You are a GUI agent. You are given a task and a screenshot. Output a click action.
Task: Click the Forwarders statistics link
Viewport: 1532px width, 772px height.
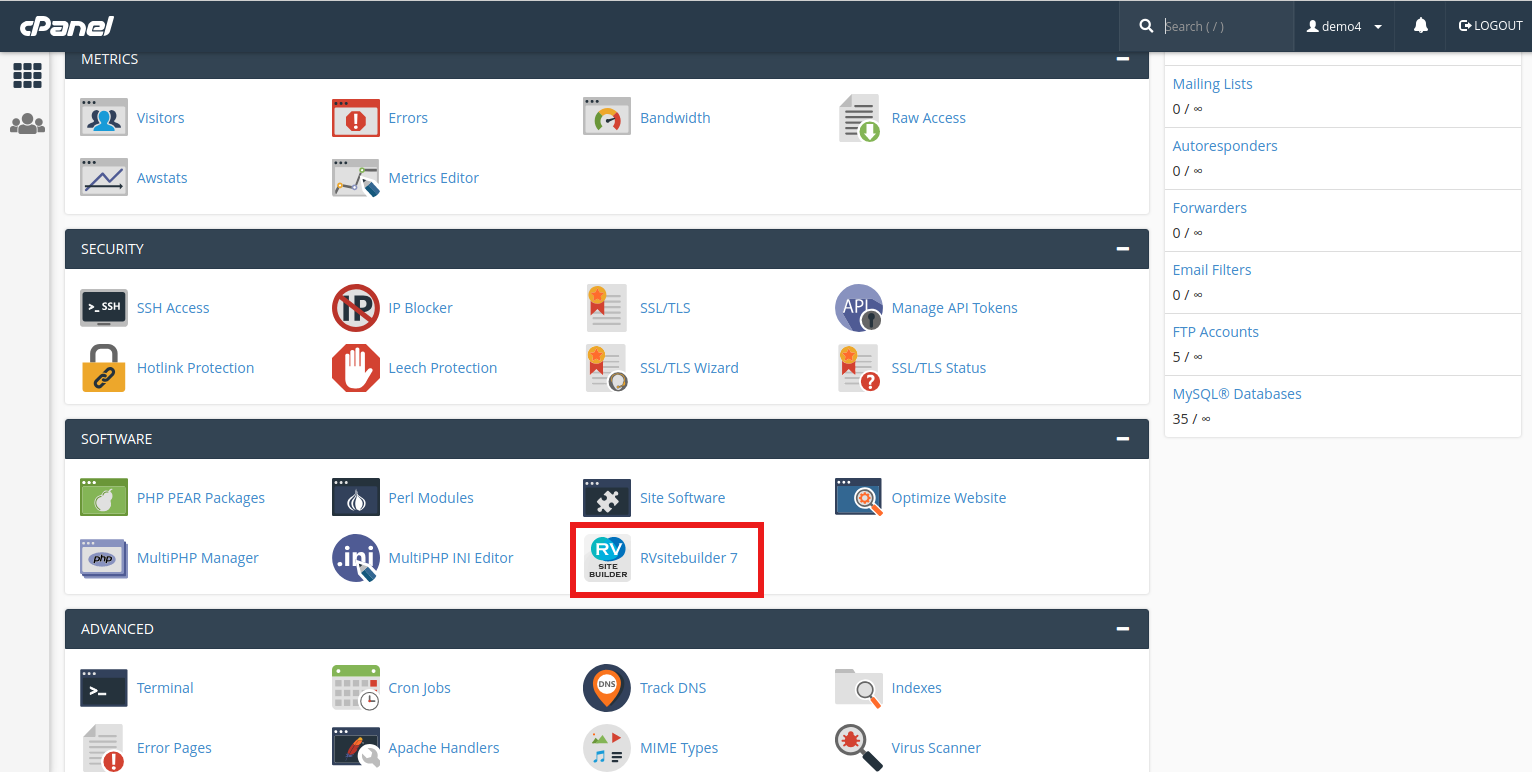click(x=1209, y=208)
